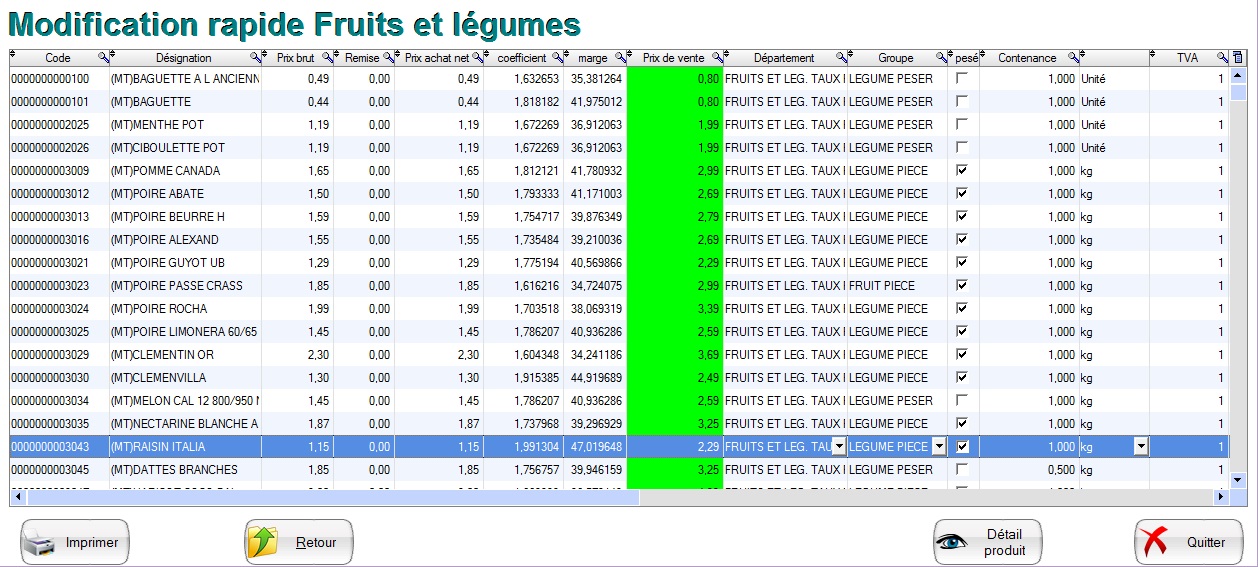Screen dimensions: 1258x567
Task: Click the magnifier icon in Contenance header
Action: click(1072, 58)
